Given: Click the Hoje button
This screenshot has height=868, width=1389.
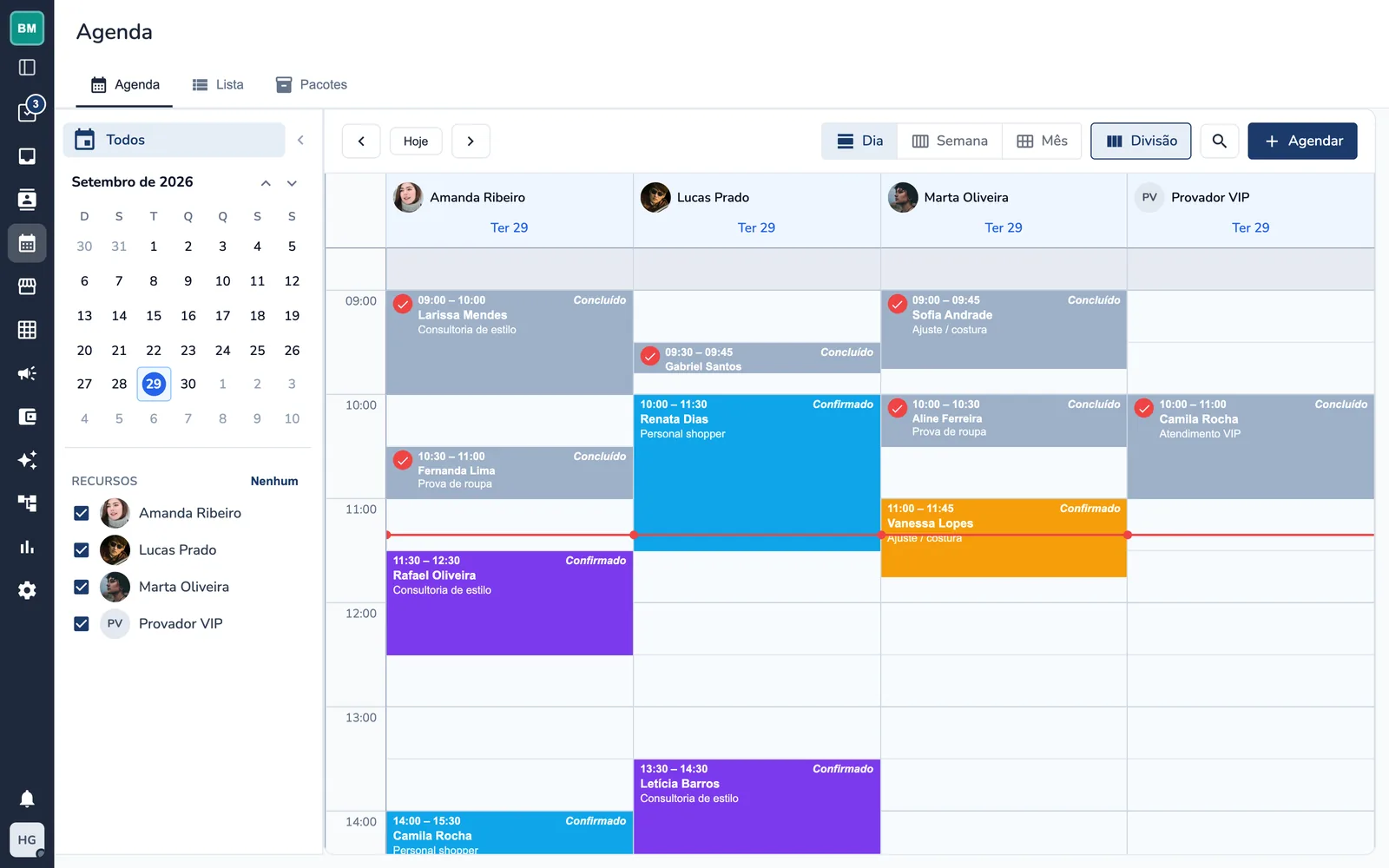Looking at the screenshot, I should tap(416, 141).
